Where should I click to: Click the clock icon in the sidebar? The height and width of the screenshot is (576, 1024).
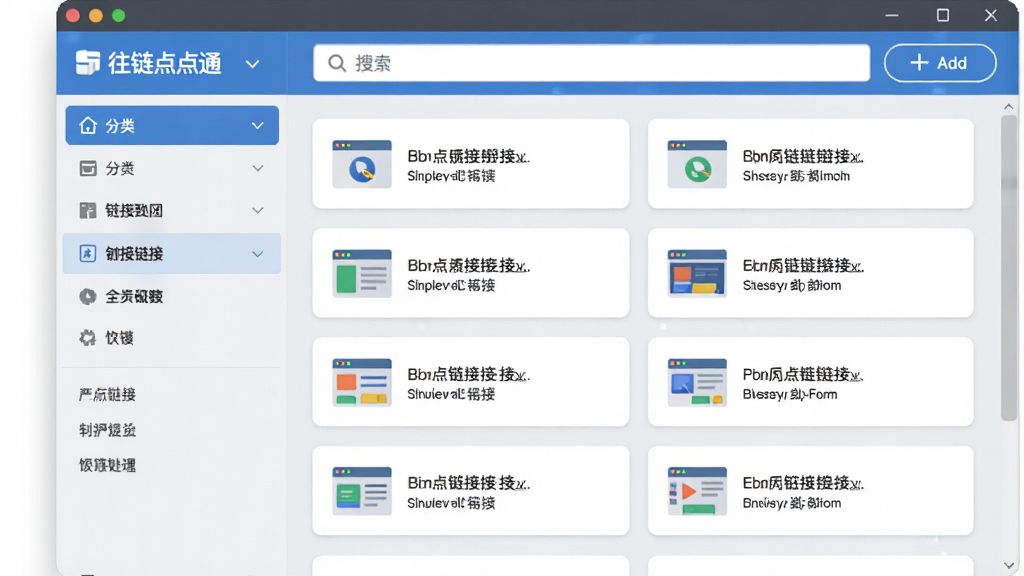click(88, 296)
